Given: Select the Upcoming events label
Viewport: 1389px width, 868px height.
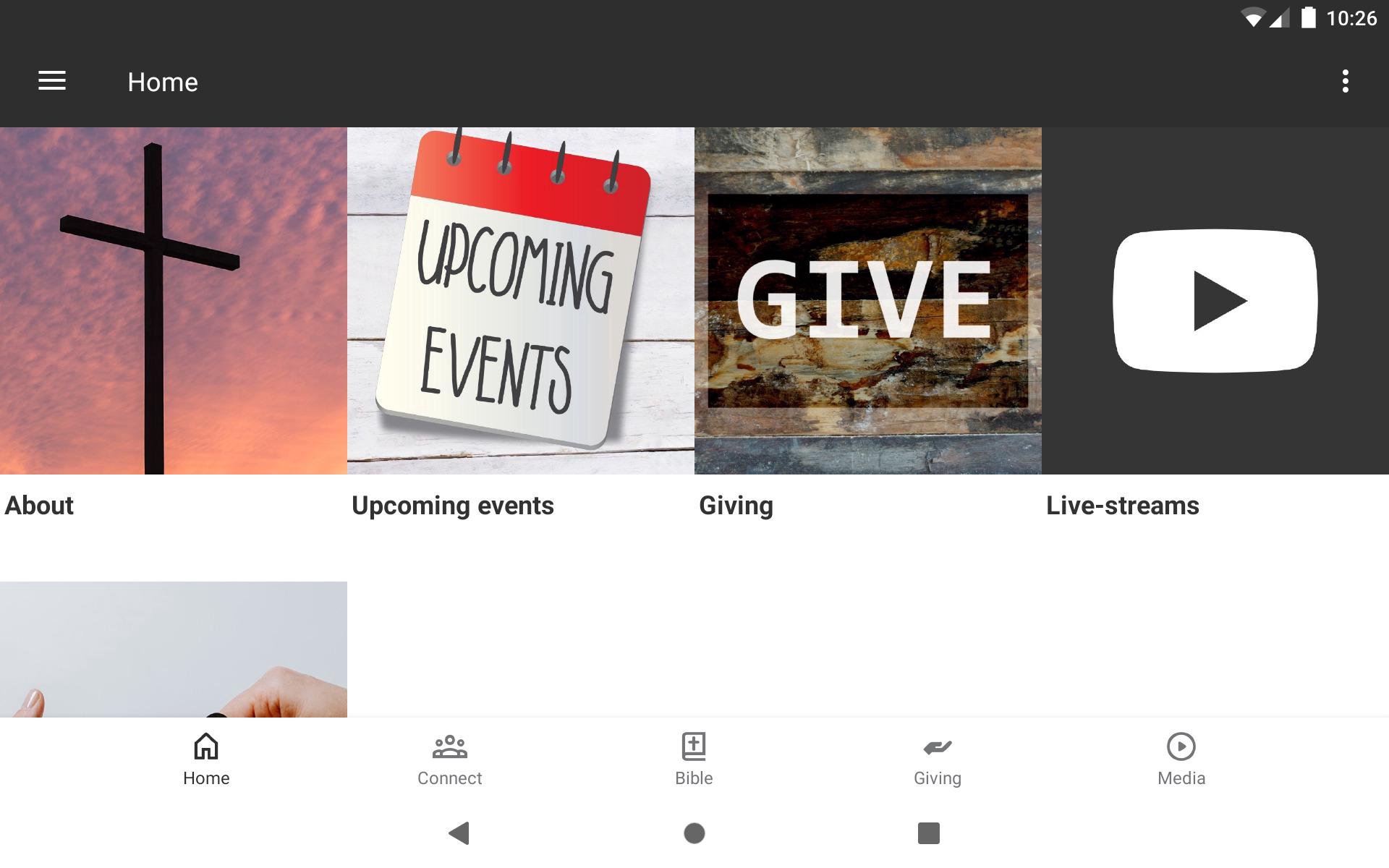Looking at the screenshot, I should point(453,506).
